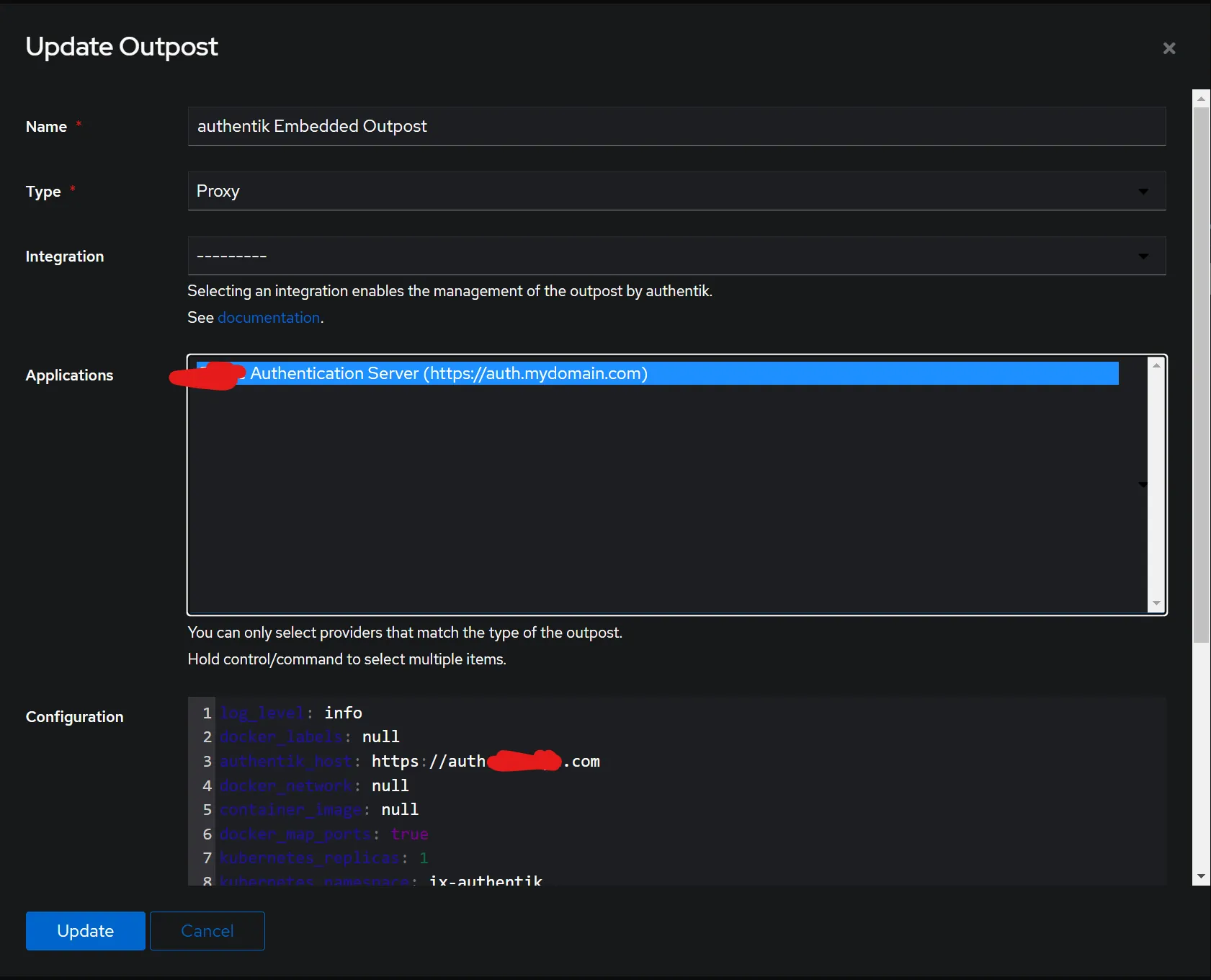Click the Applications list scroll-up arrow
This screenshot has height=980, width=1211.
[1156, 365]
